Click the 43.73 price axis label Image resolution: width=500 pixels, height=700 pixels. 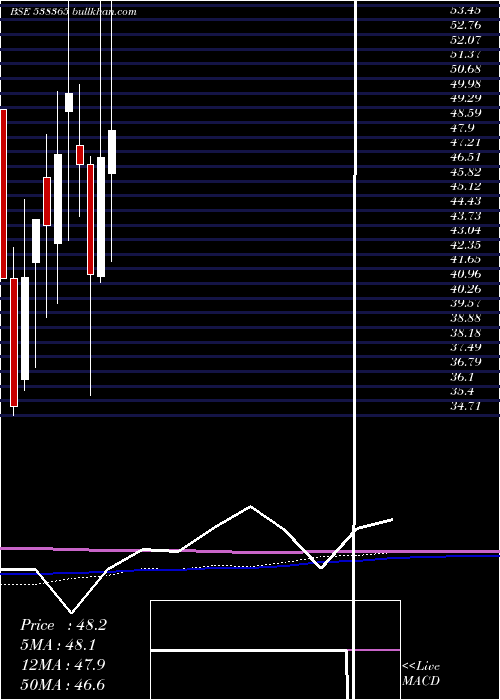(465, 216)
